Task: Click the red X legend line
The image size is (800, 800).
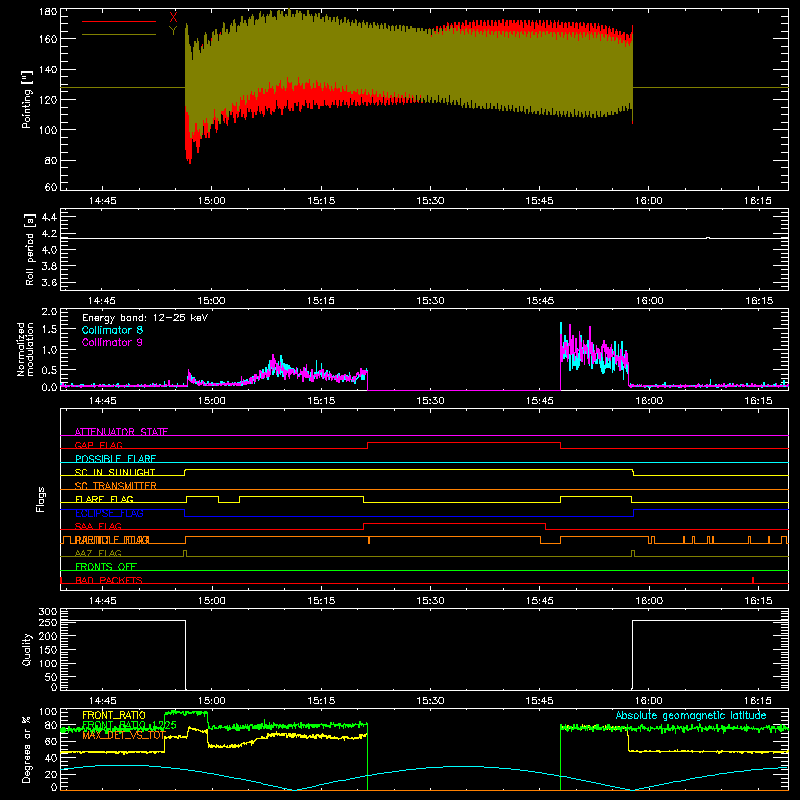Action: coord(119,21)
